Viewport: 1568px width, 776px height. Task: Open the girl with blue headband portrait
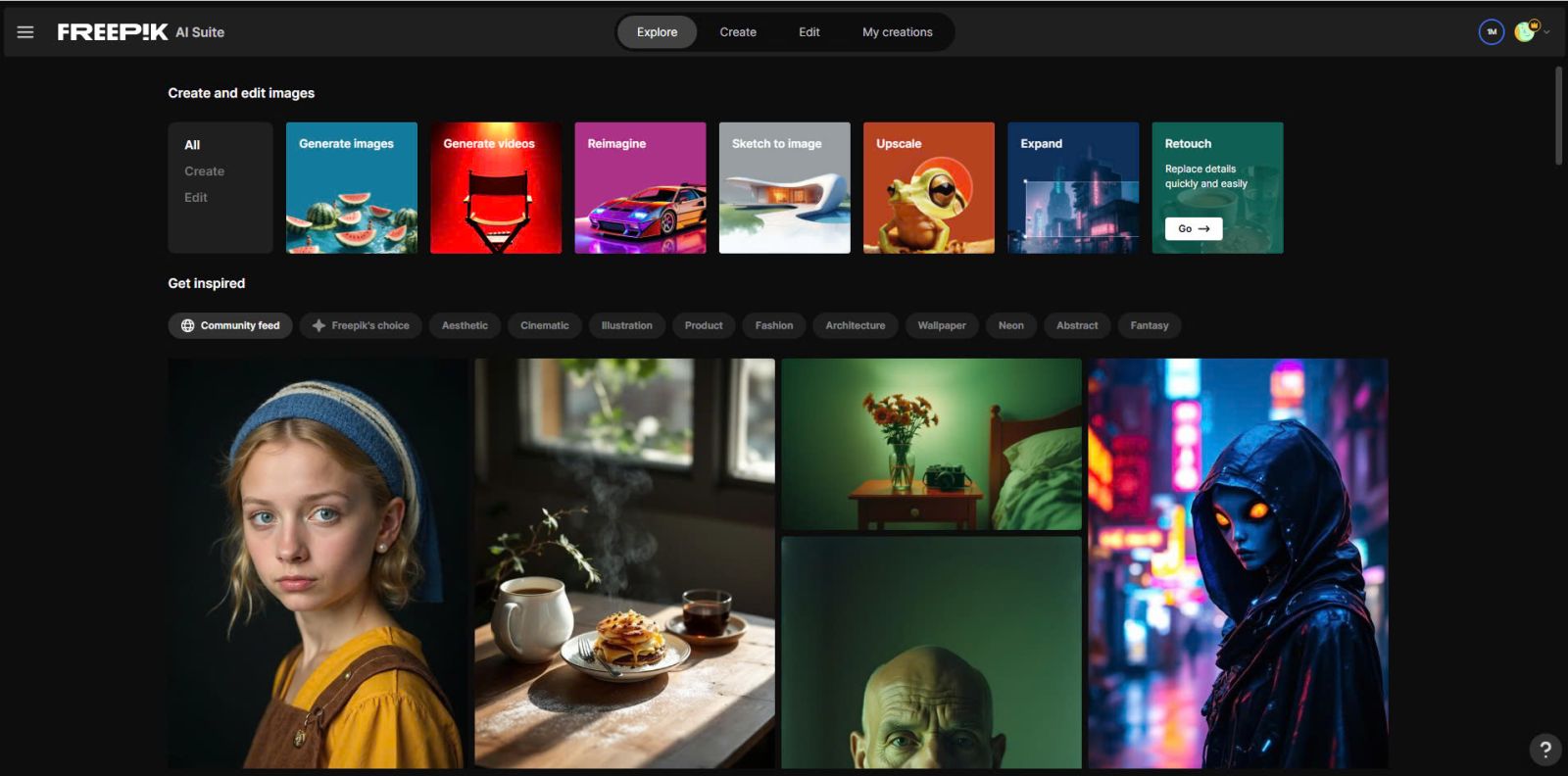318,563
